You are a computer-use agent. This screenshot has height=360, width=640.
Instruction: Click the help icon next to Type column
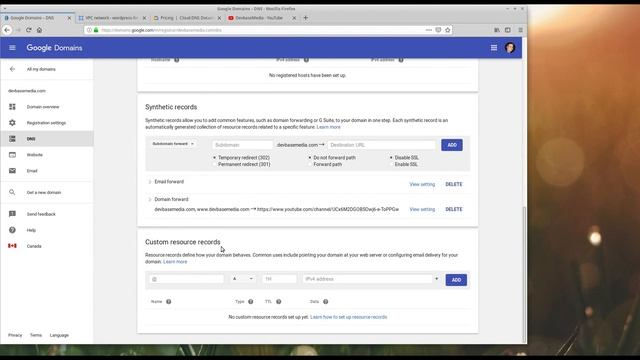pos(251,302)
